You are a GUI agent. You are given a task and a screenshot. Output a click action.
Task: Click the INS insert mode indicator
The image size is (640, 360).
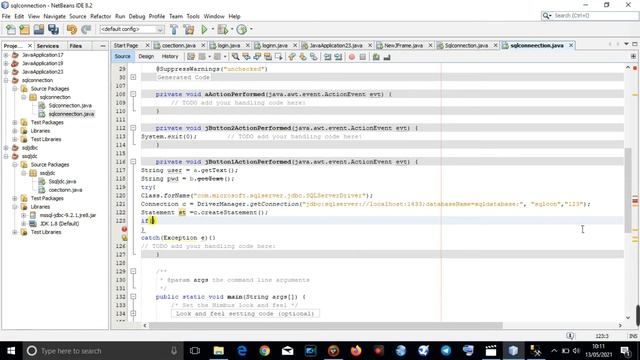[633, 336]
